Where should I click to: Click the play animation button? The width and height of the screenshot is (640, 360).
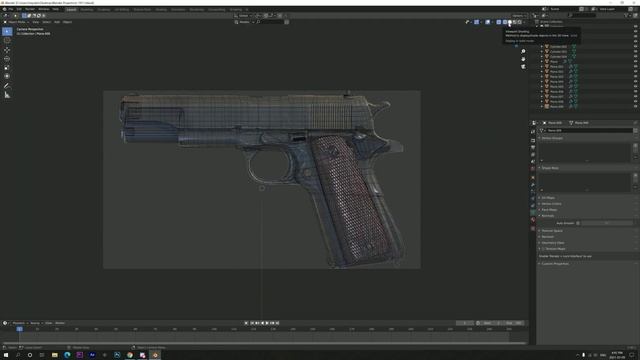[x=267, y=323]
